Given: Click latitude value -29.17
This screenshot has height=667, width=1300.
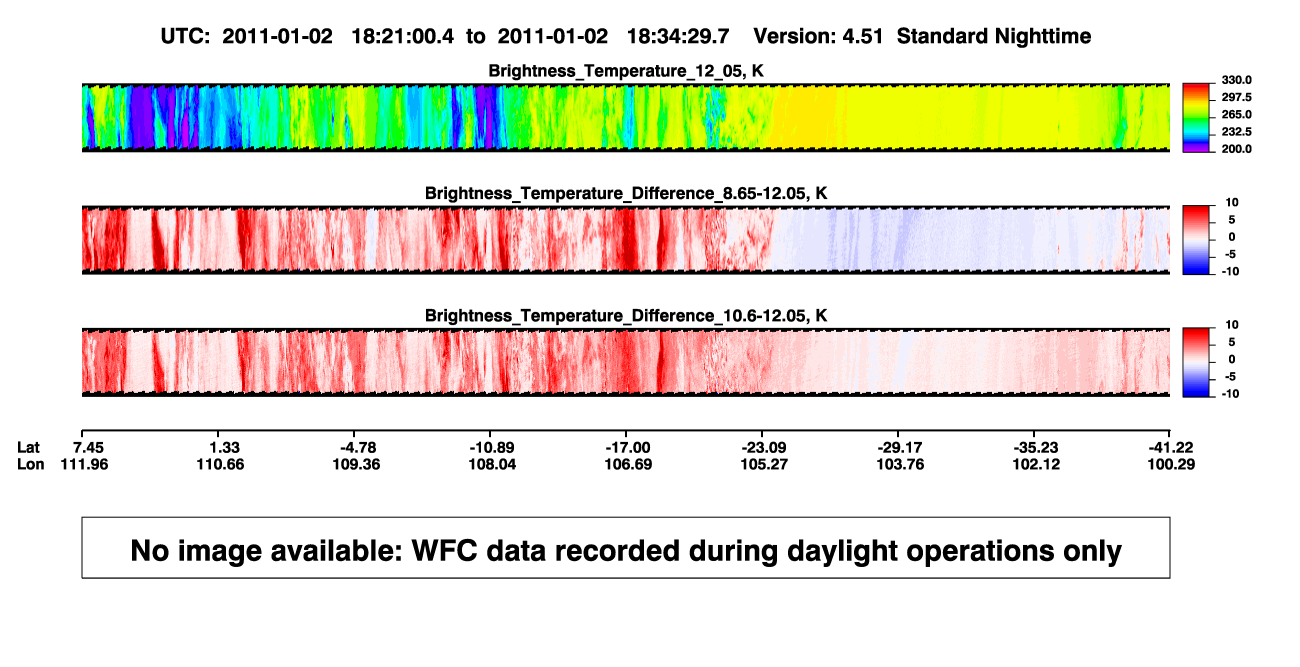Looking at the screenshot, I should point(899,447).
